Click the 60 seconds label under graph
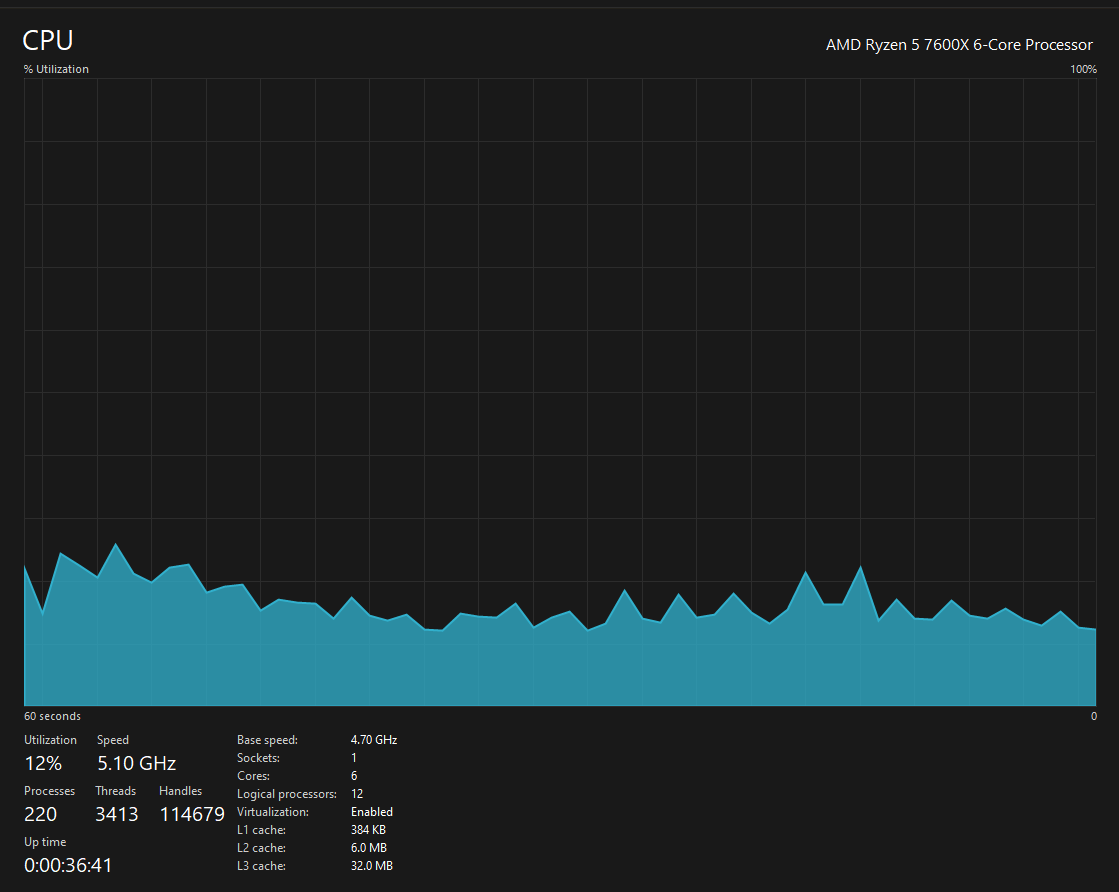This screenshot has width=1119, height=892. click(x=52, y=716)
